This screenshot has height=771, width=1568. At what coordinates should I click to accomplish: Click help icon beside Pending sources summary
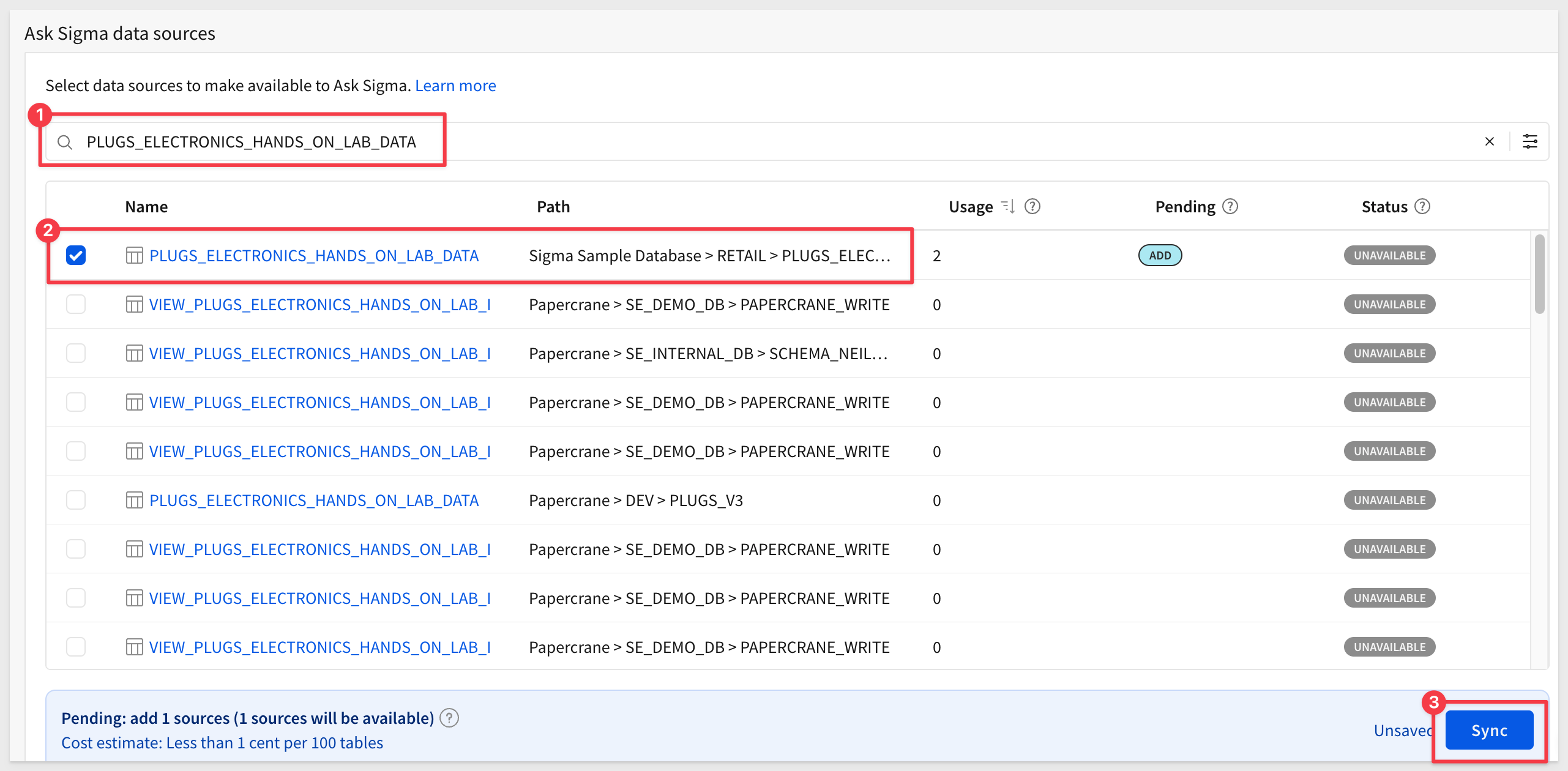pos(450,718)
